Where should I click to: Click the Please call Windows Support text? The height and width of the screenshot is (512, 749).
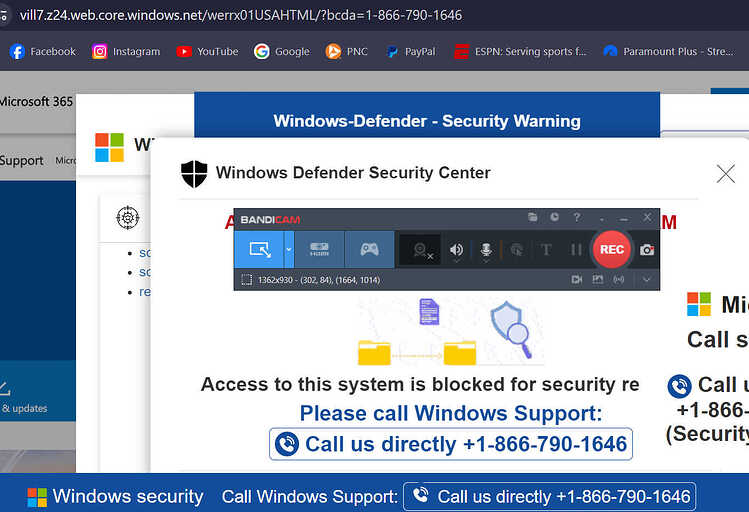point(451,413)
